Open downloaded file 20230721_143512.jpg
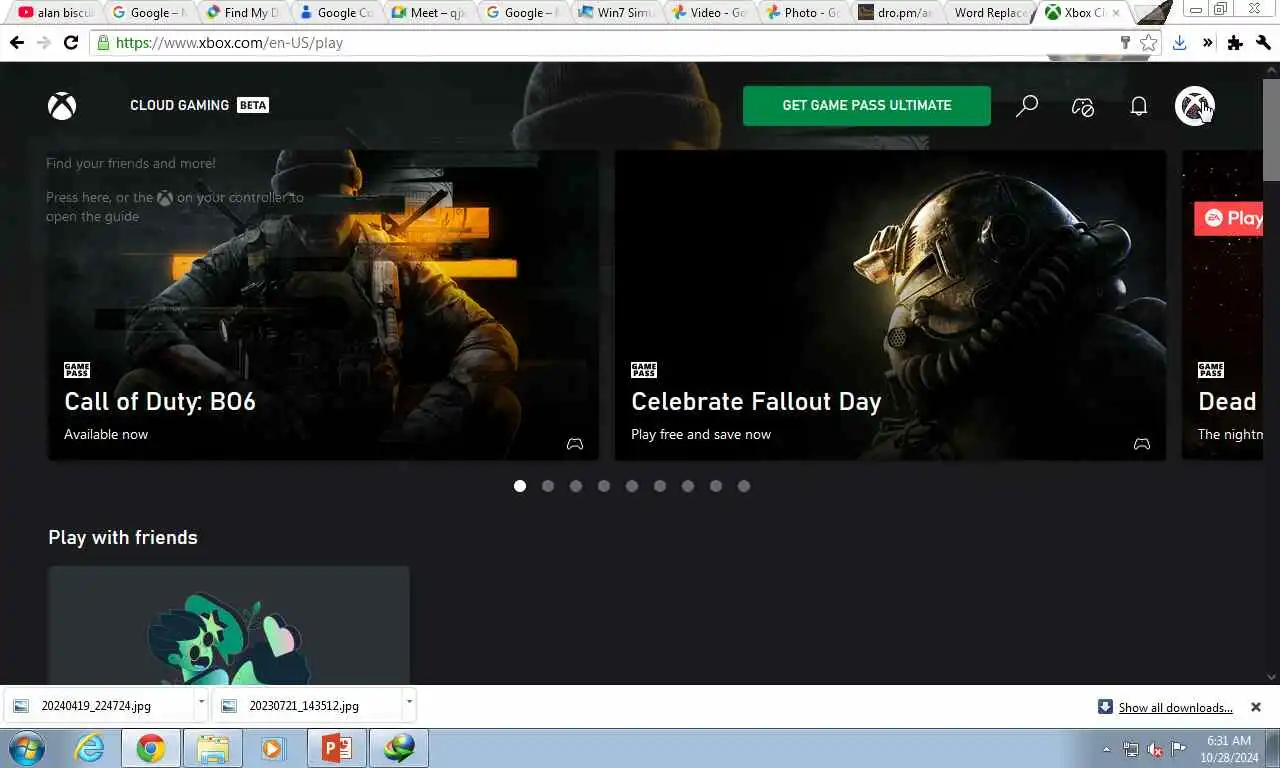Image resolution: width=1280 pixels, height=768 pixels. (x=305, y=705)
